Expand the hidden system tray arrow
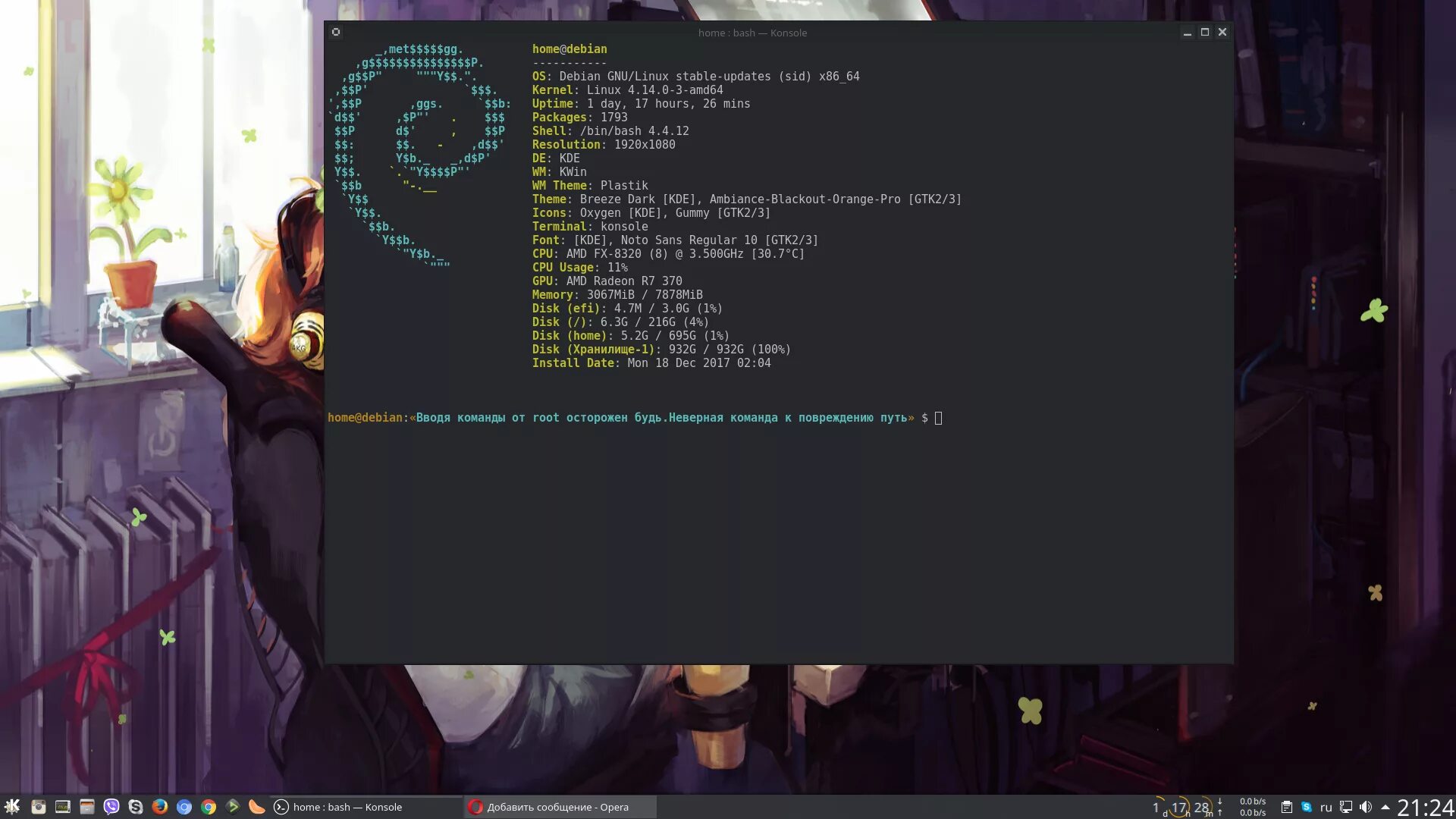 click(x=1385, y=807)
